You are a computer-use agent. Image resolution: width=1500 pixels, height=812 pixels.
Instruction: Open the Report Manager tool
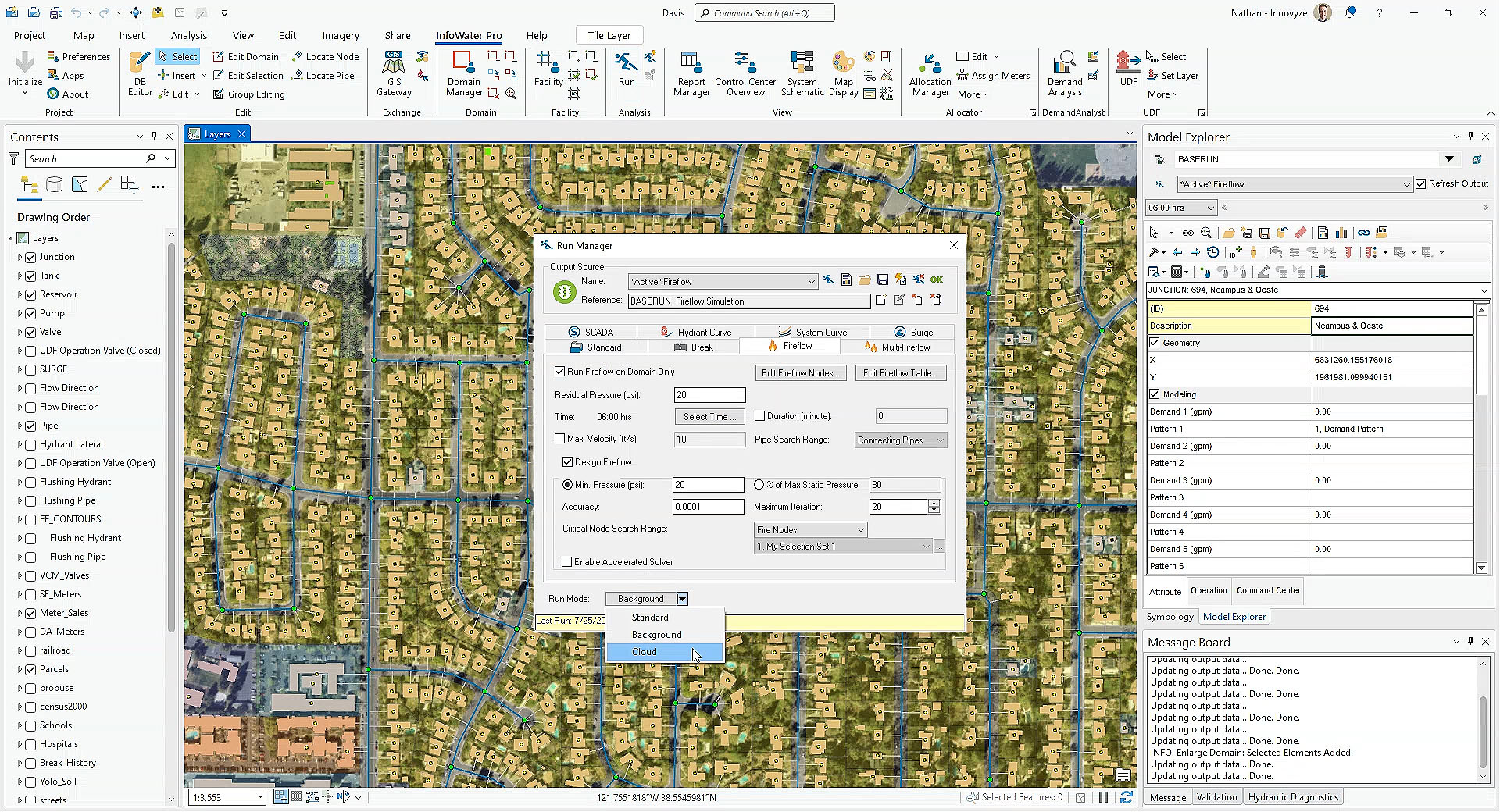coord(691,73)
